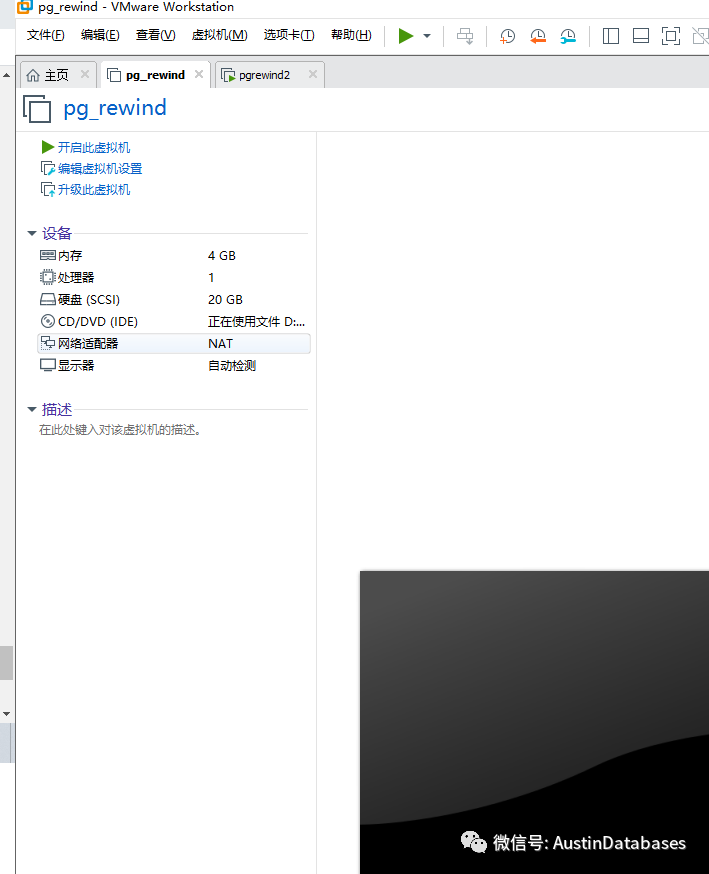709x874 pixels.
Task: Click the send Ctrl+Alt+Del toolbar icon
Action: [465, 36]
